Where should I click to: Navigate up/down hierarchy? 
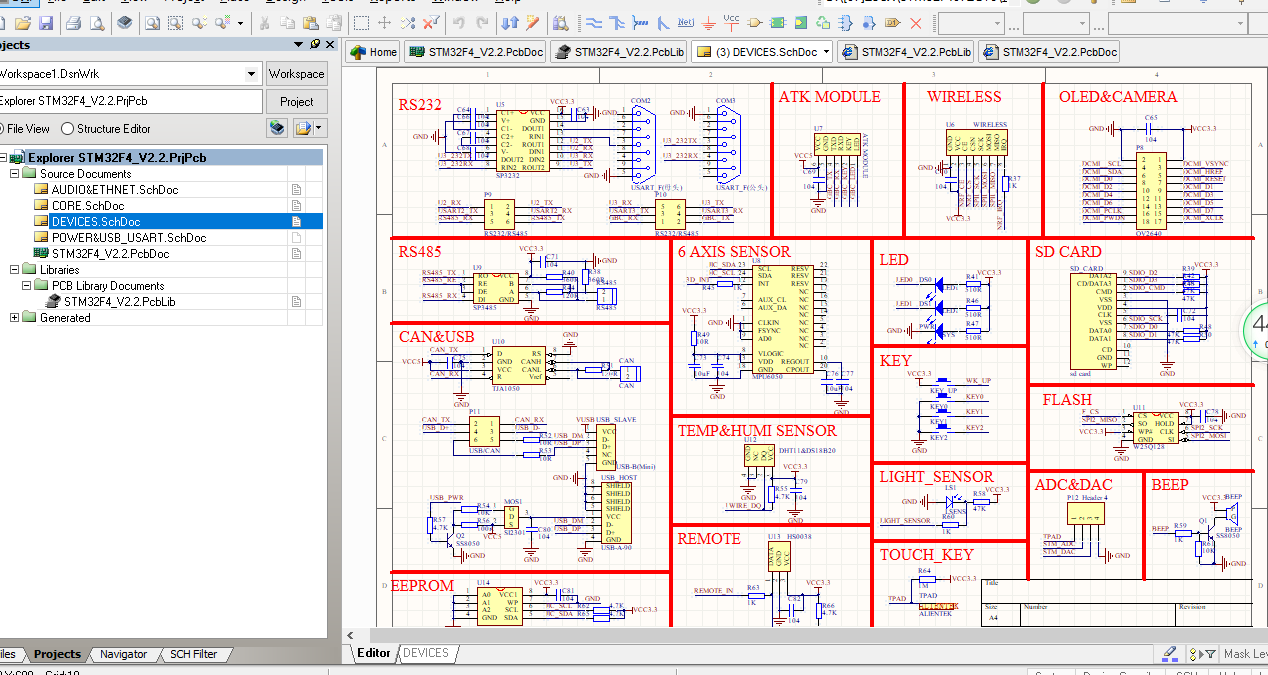click(x=509, y=22)
